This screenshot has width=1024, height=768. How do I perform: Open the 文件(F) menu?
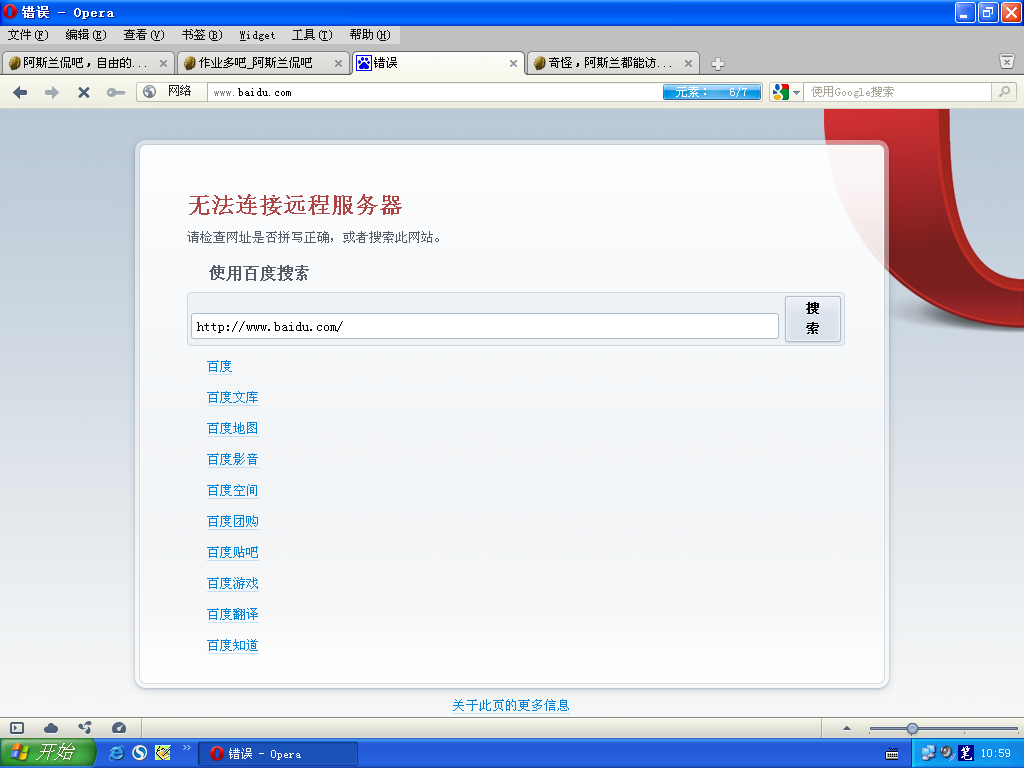28,35
